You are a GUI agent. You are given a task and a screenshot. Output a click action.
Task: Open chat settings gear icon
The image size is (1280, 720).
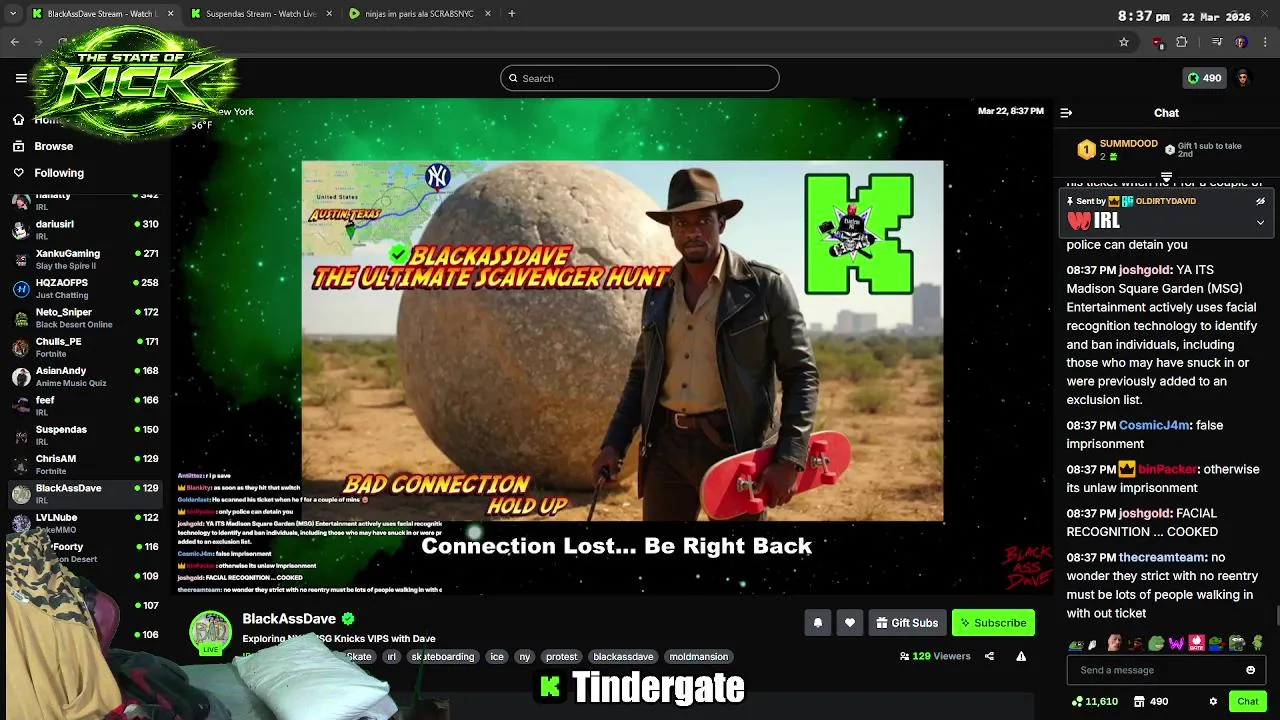(1213, 701)
